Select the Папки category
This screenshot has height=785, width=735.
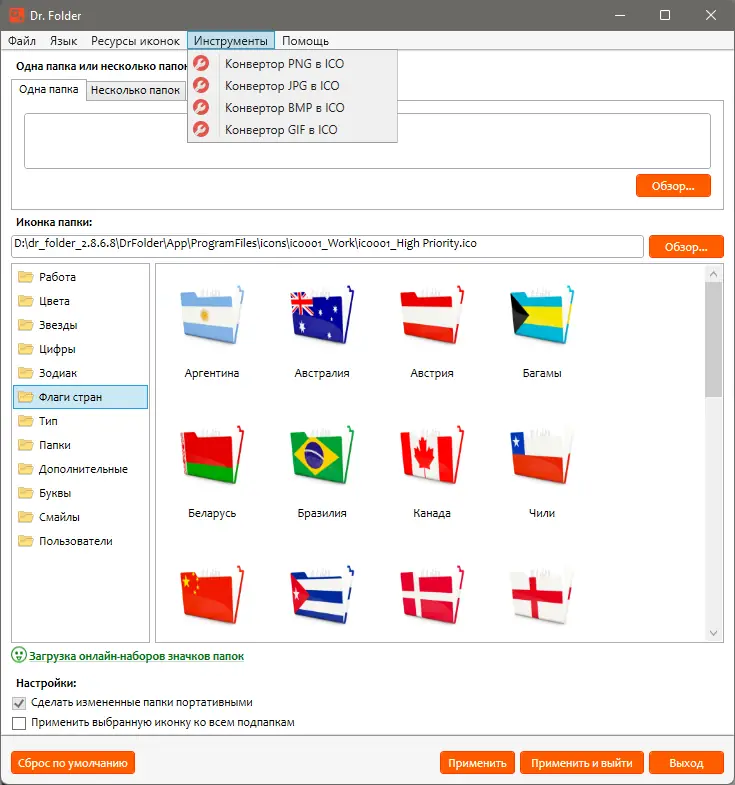click(x=81, y=445)
